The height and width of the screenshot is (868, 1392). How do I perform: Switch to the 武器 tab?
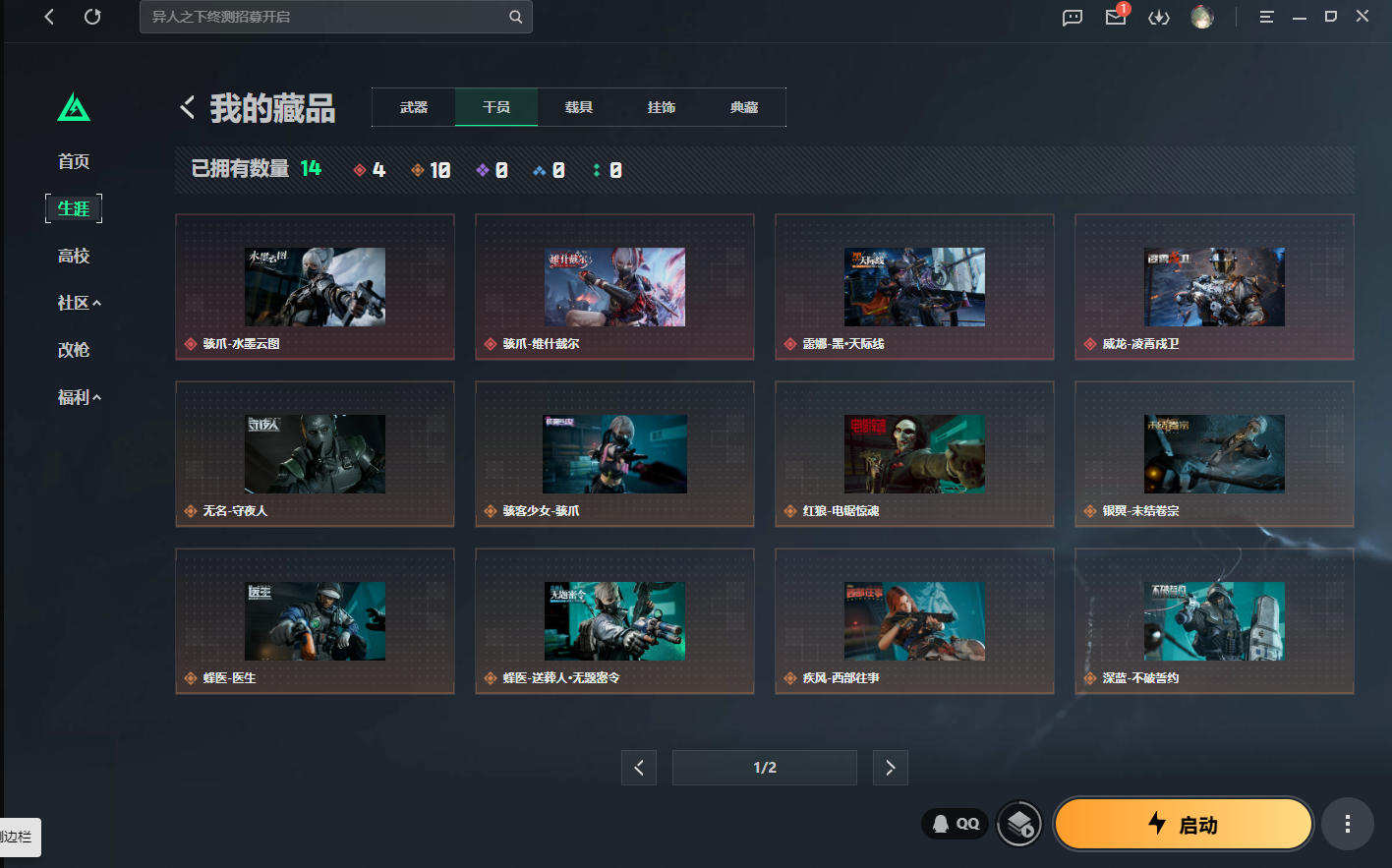click(x=414, y=107)
